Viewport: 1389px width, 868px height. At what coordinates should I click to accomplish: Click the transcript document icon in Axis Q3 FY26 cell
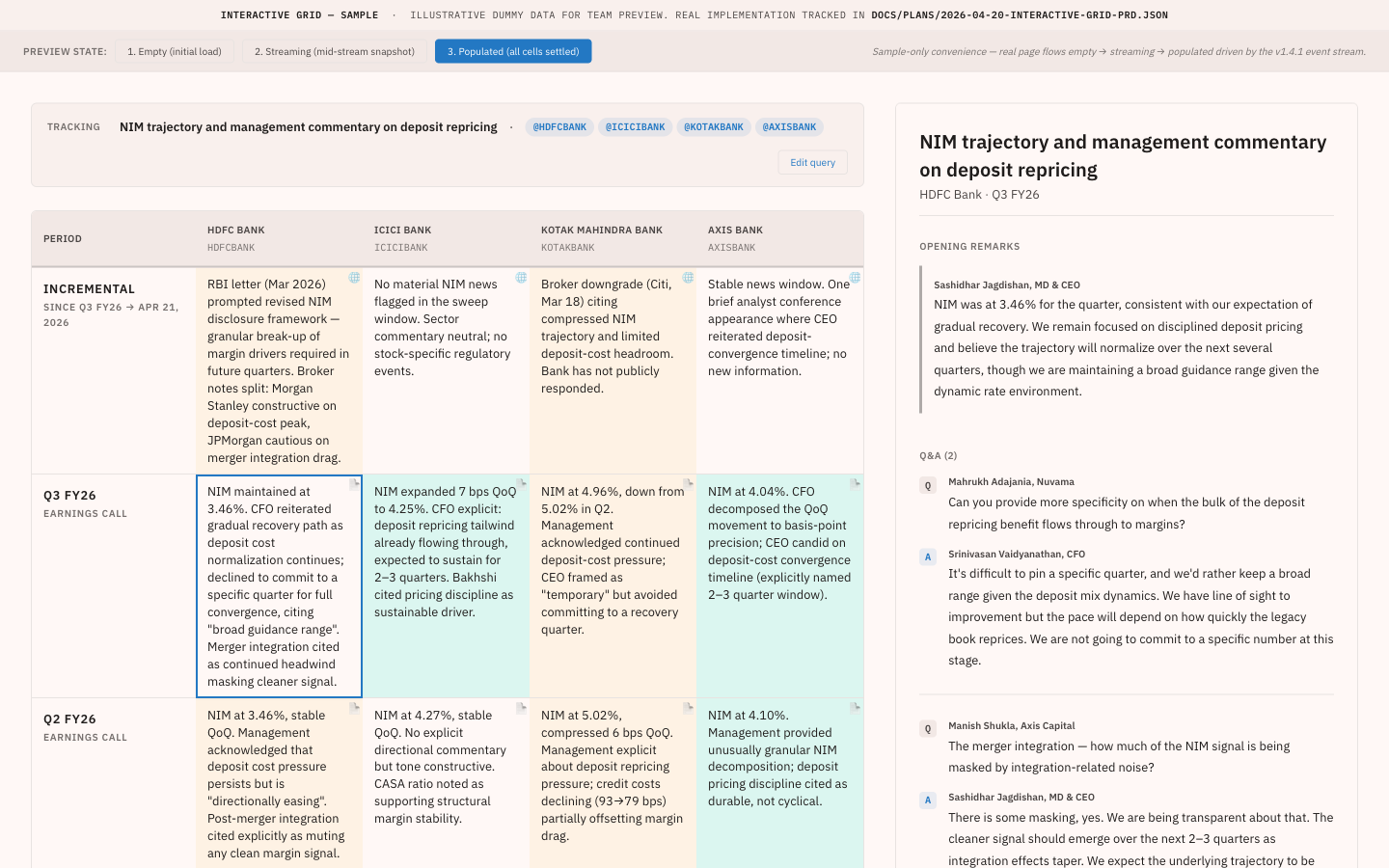coord(856,484)
